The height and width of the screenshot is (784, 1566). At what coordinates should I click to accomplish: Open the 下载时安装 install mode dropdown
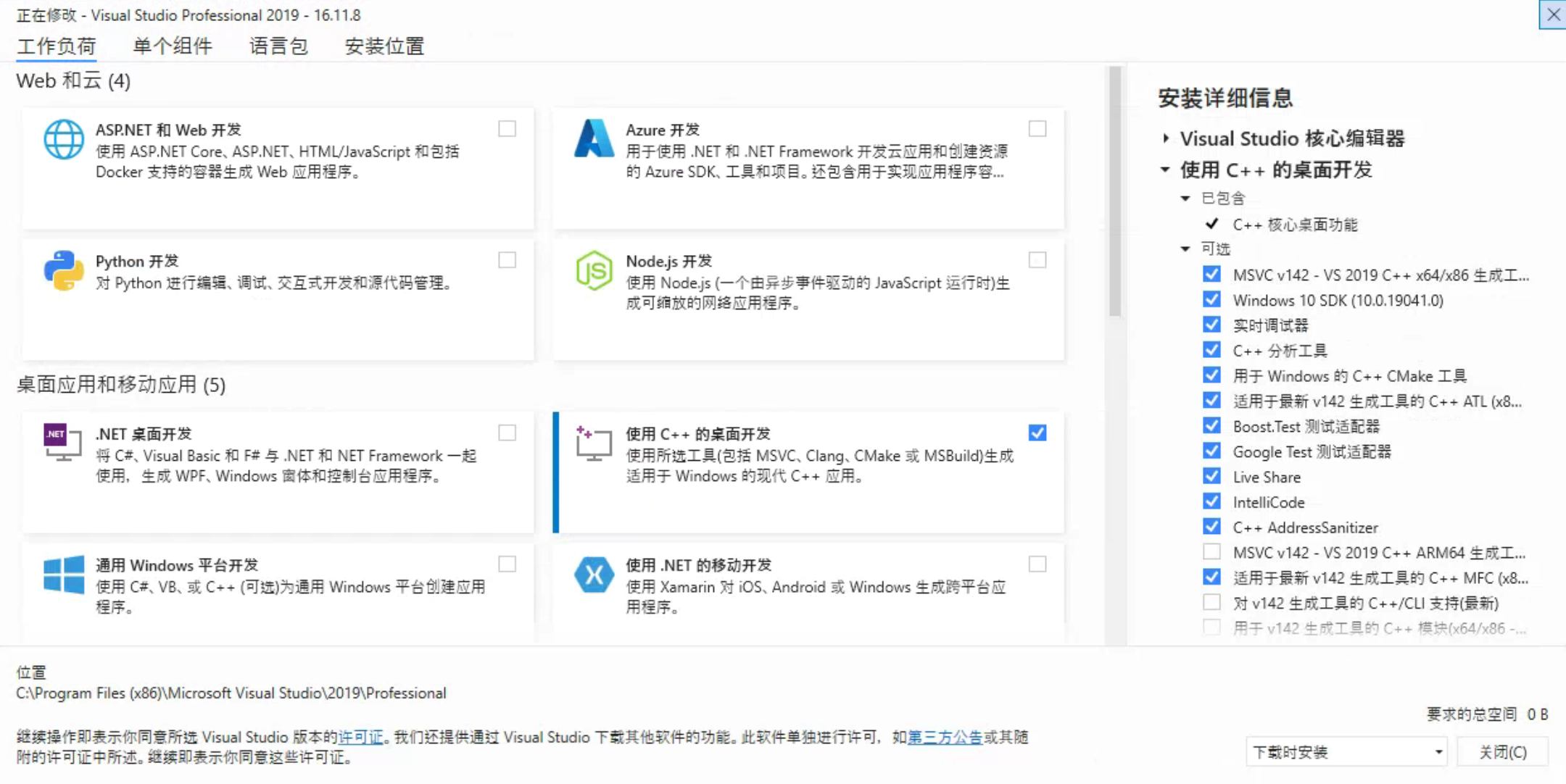tap(1346, 752)
